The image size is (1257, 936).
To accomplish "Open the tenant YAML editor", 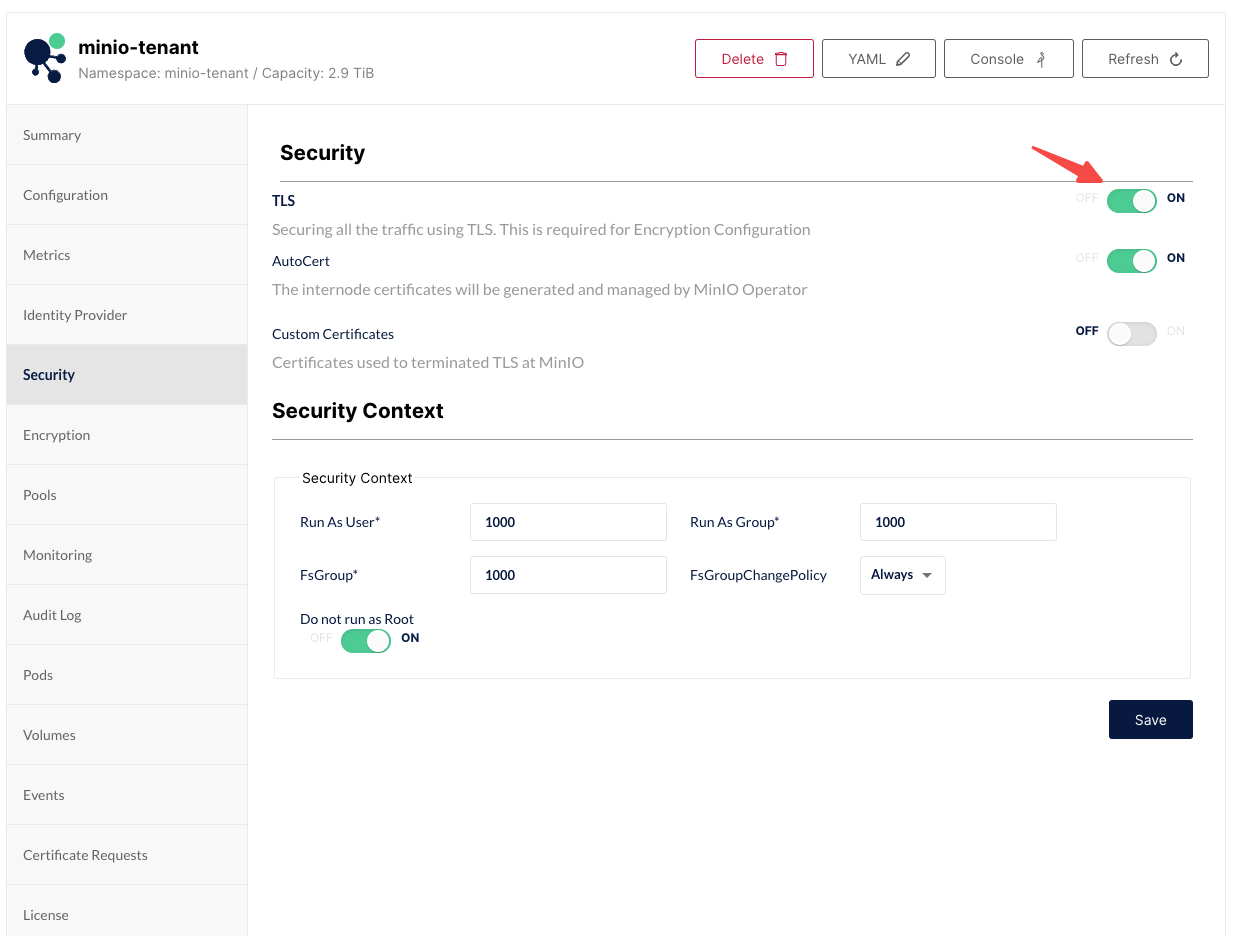I will (878, 58).
